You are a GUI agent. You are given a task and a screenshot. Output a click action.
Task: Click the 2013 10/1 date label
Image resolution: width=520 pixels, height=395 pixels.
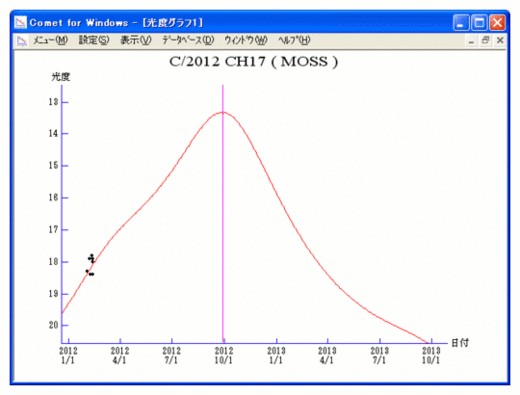(431, 355)
